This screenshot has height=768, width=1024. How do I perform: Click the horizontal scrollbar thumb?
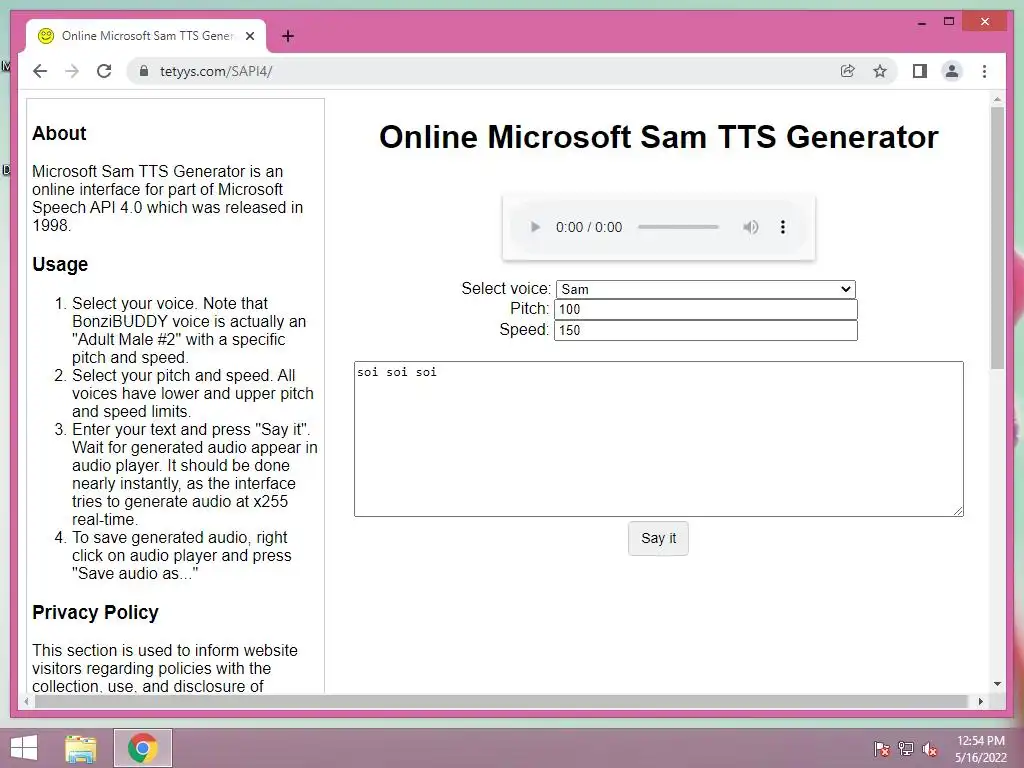[501, 701]
